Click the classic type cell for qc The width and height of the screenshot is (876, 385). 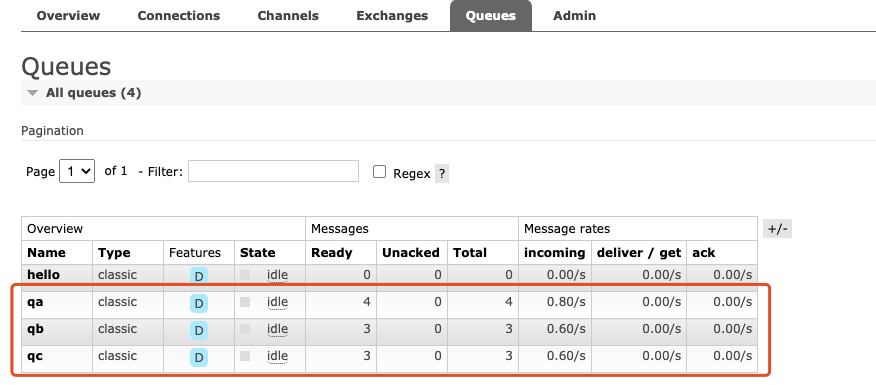click(x=117, y=356)
